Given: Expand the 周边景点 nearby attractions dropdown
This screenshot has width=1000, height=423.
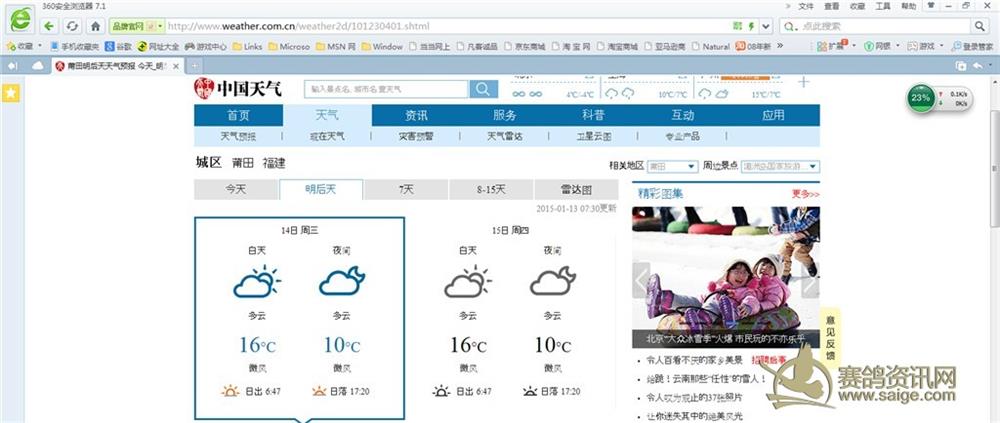Looking at the screenshot, I should tap(813, 166).
